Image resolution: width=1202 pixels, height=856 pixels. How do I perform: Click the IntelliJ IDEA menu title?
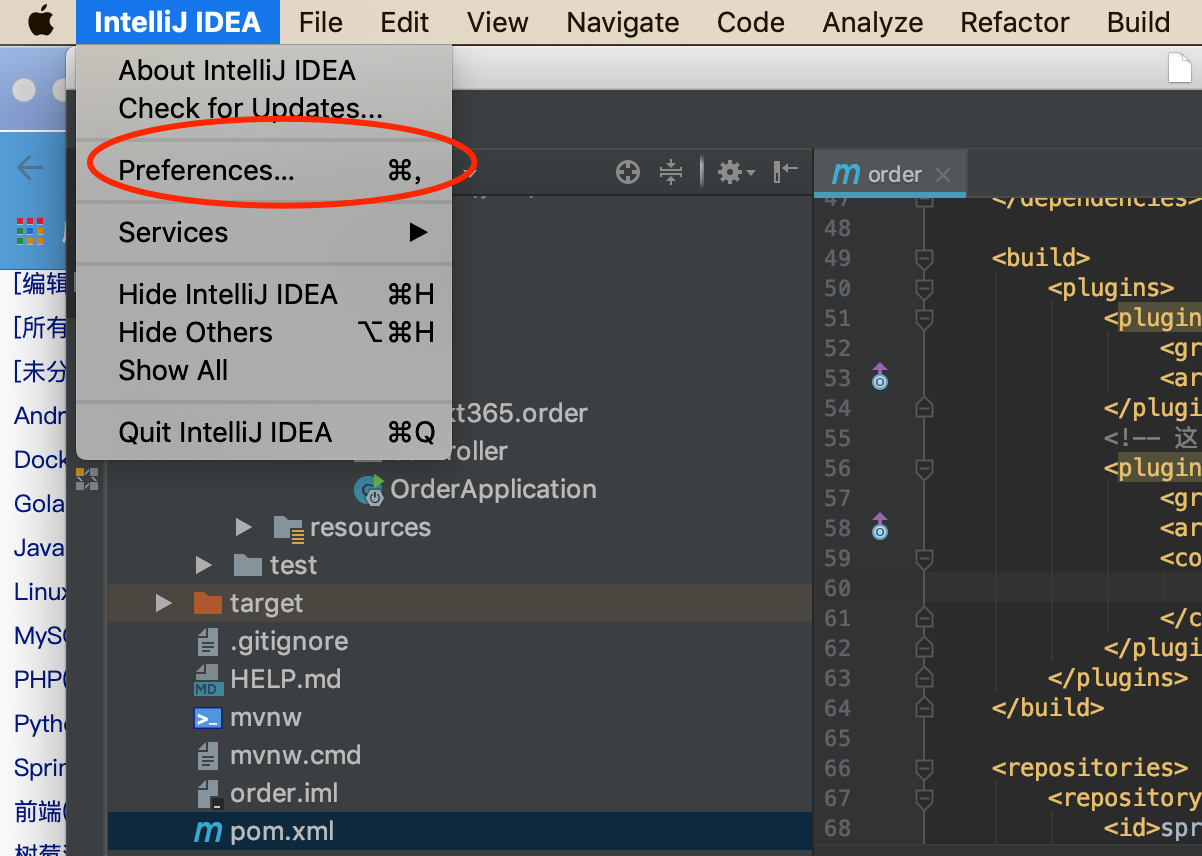point(178,22)
